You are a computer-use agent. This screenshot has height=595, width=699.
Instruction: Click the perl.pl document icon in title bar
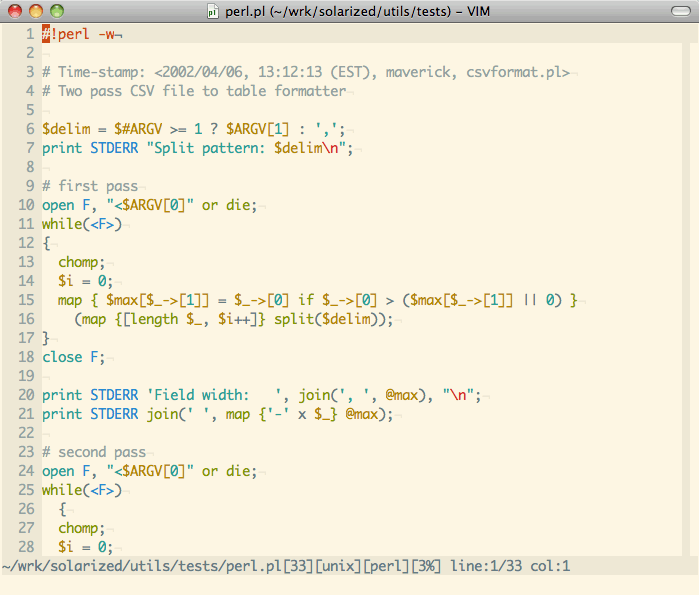click(212, 11)
